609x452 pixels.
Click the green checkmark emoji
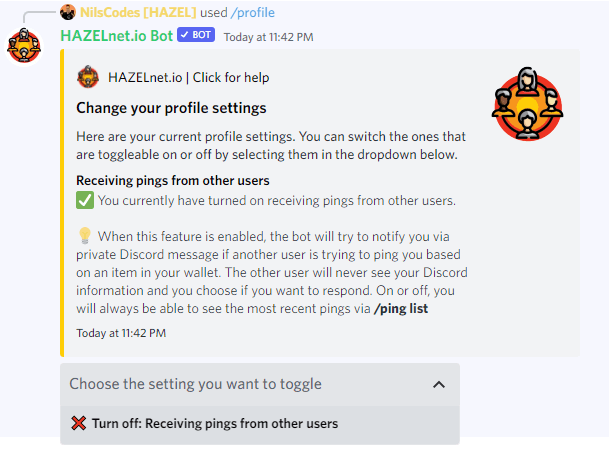point(85,200)
